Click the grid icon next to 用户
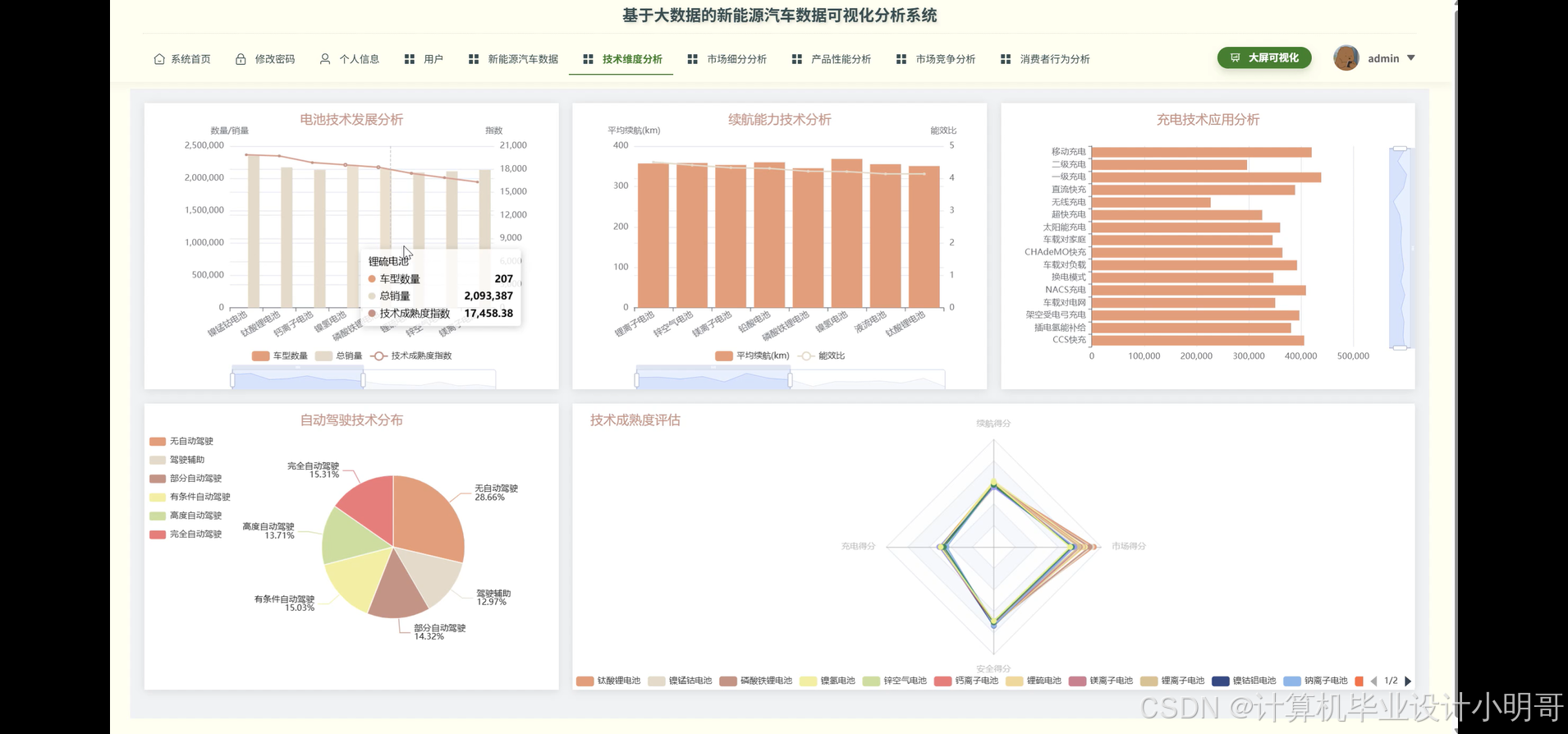Viewport: 1568px width, 734px height. click(410, 59)
